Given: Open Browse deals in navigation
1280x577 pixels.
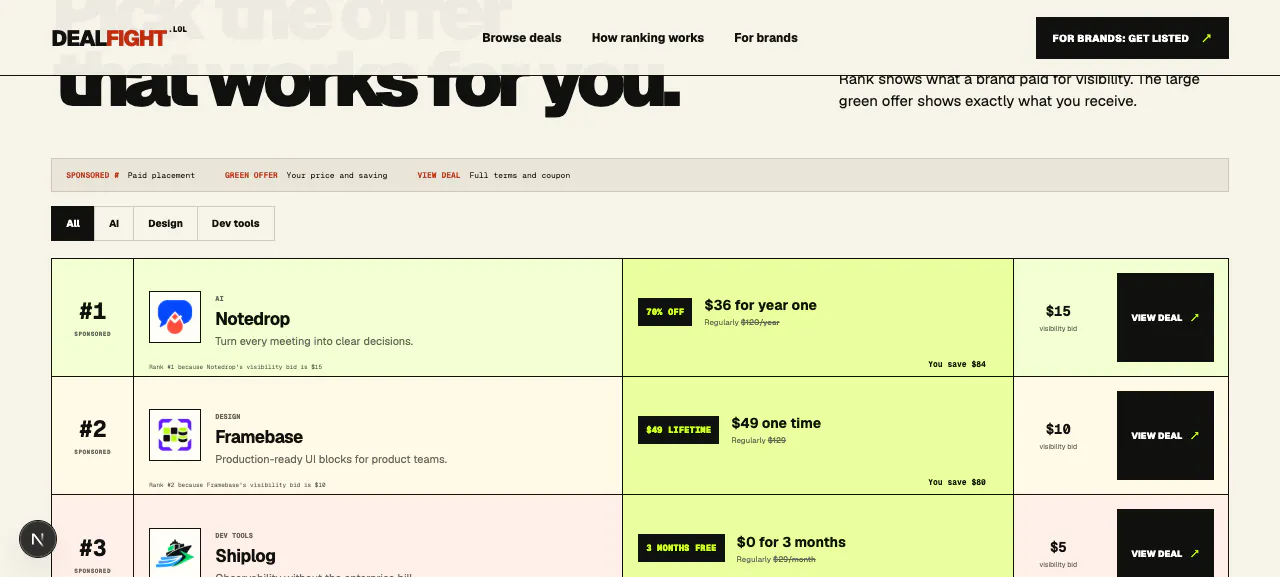Looking at the screenshot, I should click(522, 38).
